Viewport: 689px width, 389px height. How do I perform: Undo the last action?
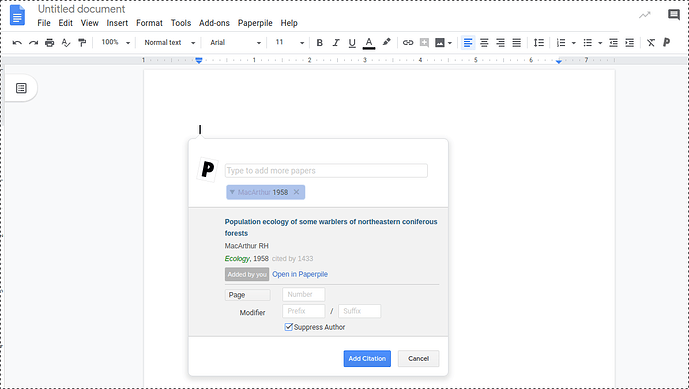coord(17,43)
